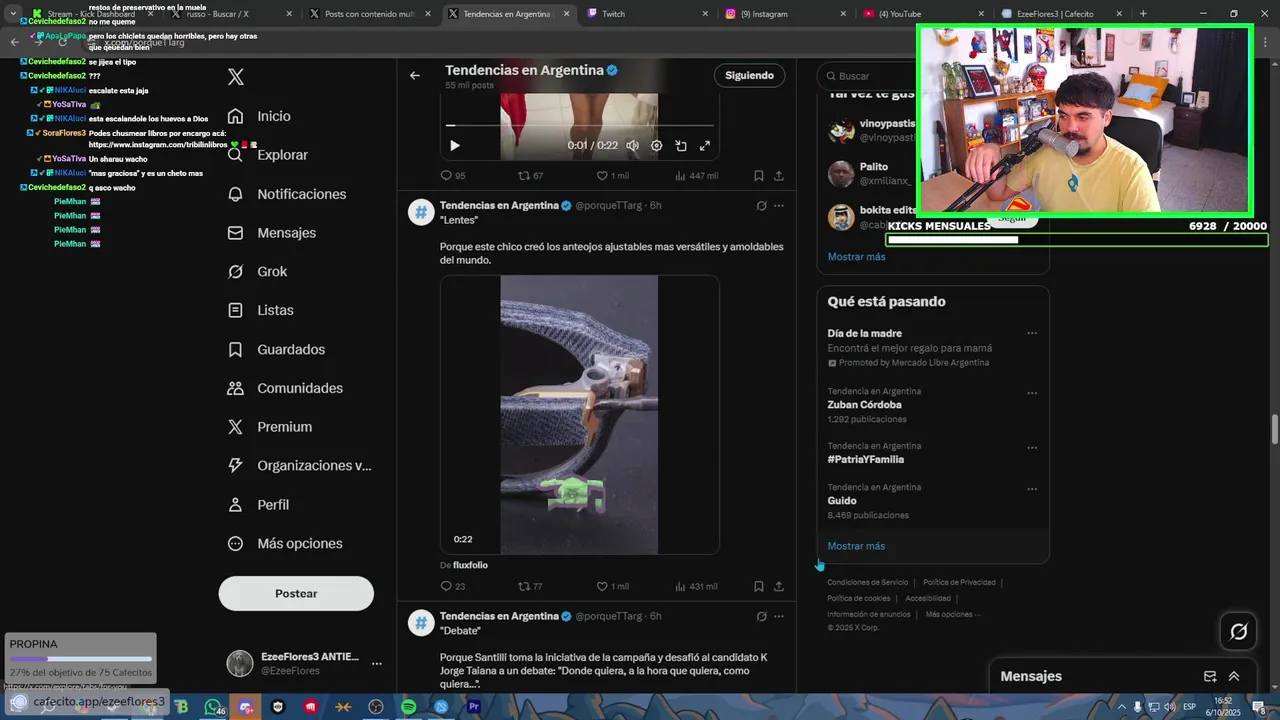Switch to the Instagram browser tab

[787, 14]
